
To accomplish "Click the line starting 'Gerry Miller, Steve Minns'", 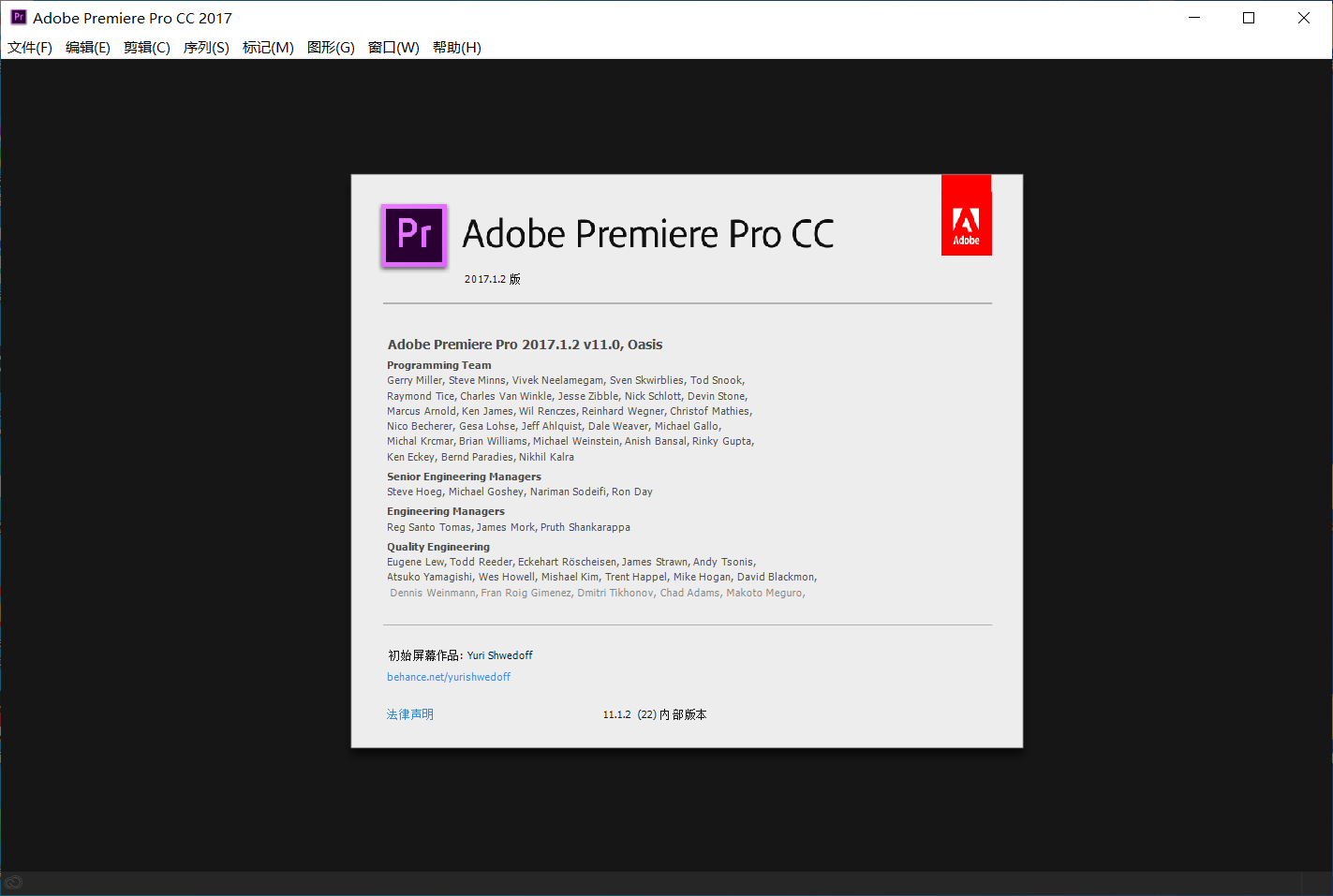I will tap(566, 380).
